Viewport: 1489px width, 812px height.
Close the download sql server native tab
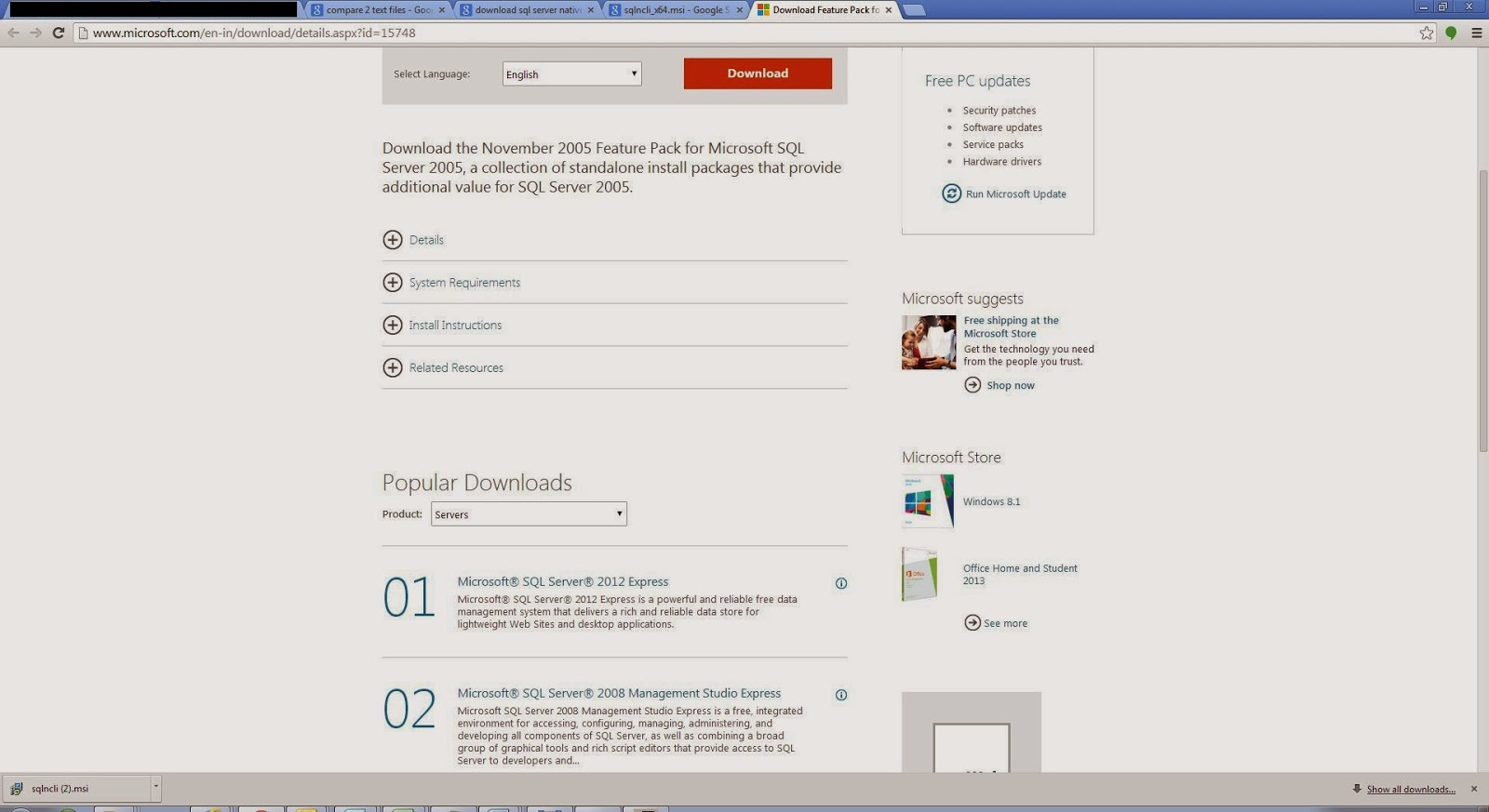(x=591, y=10)
